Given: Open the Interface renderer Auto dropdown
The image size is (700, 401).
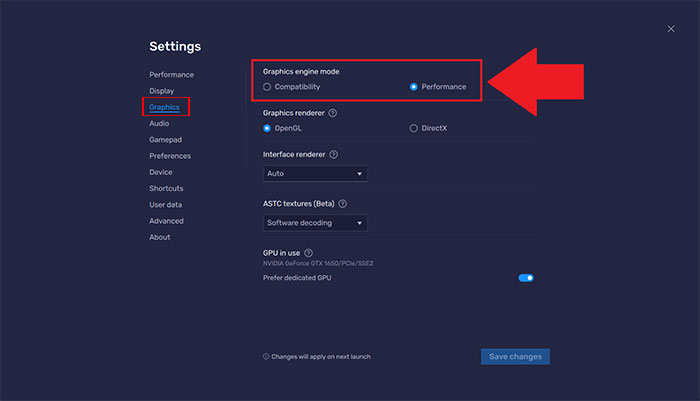Looking at the screenshot, I should [316, 173].
